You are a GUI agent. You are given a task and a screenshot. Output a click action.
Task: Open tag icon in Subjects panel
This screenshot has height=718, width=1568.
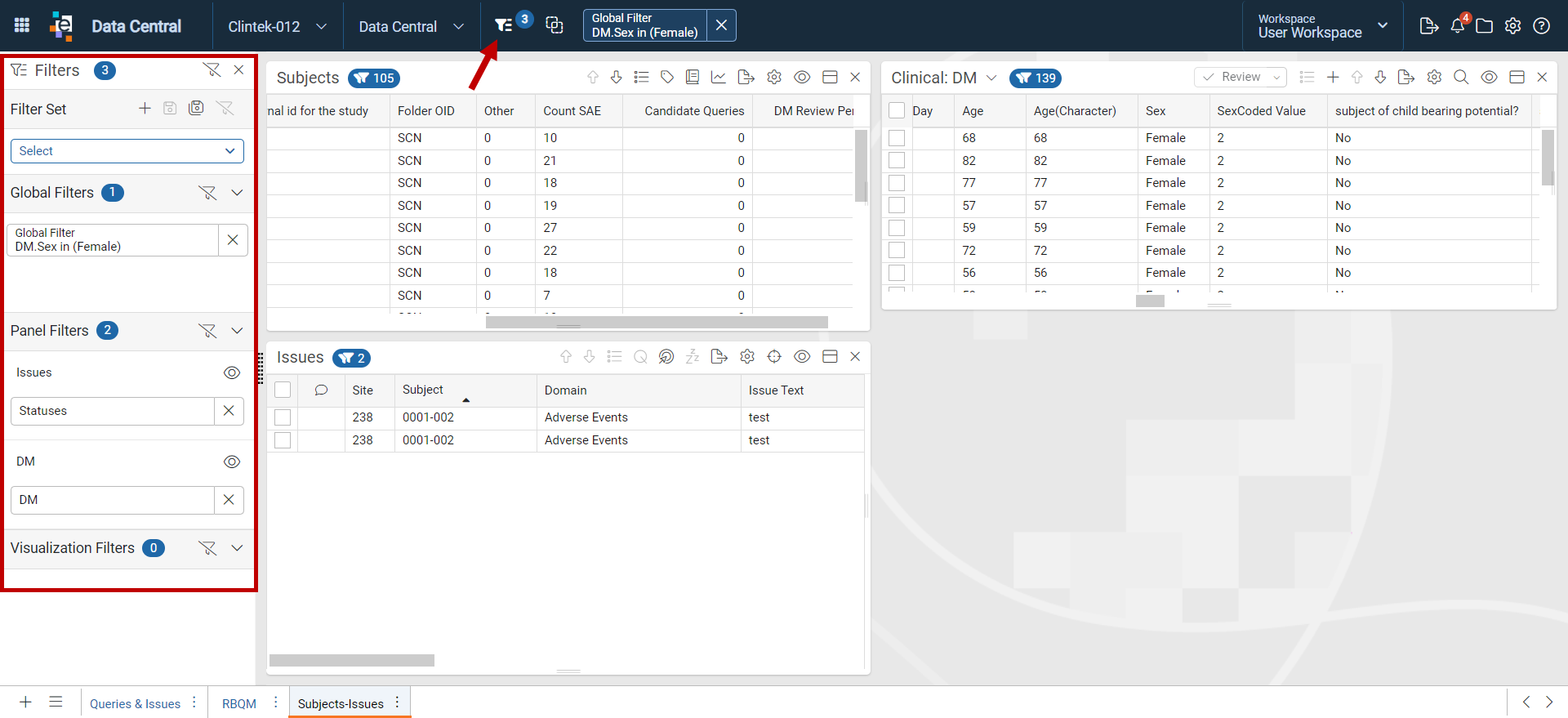click(667, 78)
